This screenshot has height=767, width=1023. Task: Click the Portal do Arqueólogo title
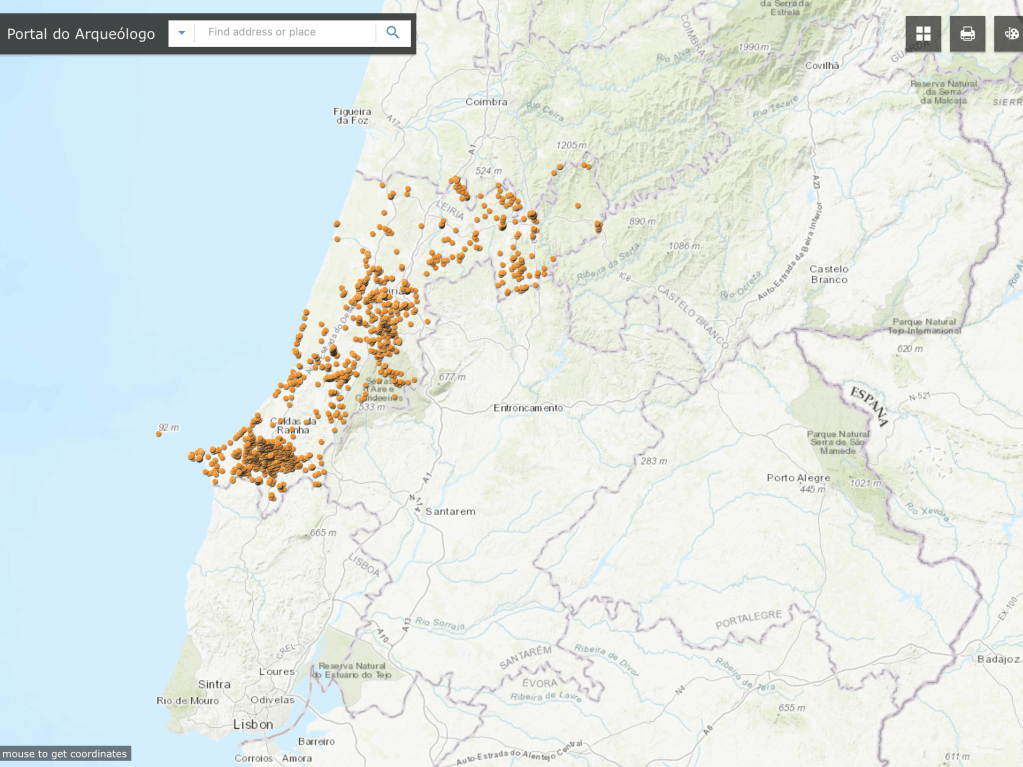pos(81,34)
